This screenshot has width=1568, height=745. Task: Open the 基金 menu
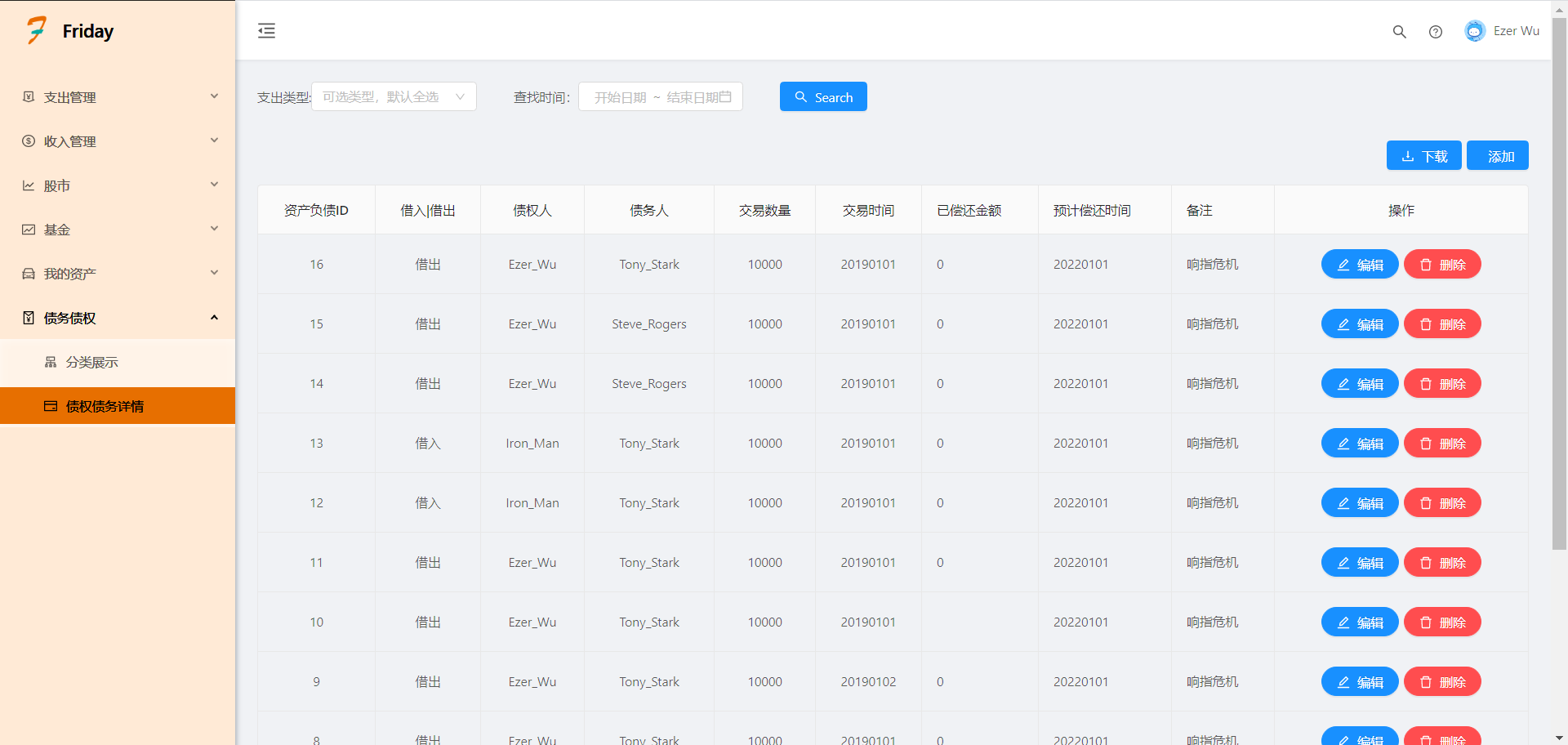118,230
